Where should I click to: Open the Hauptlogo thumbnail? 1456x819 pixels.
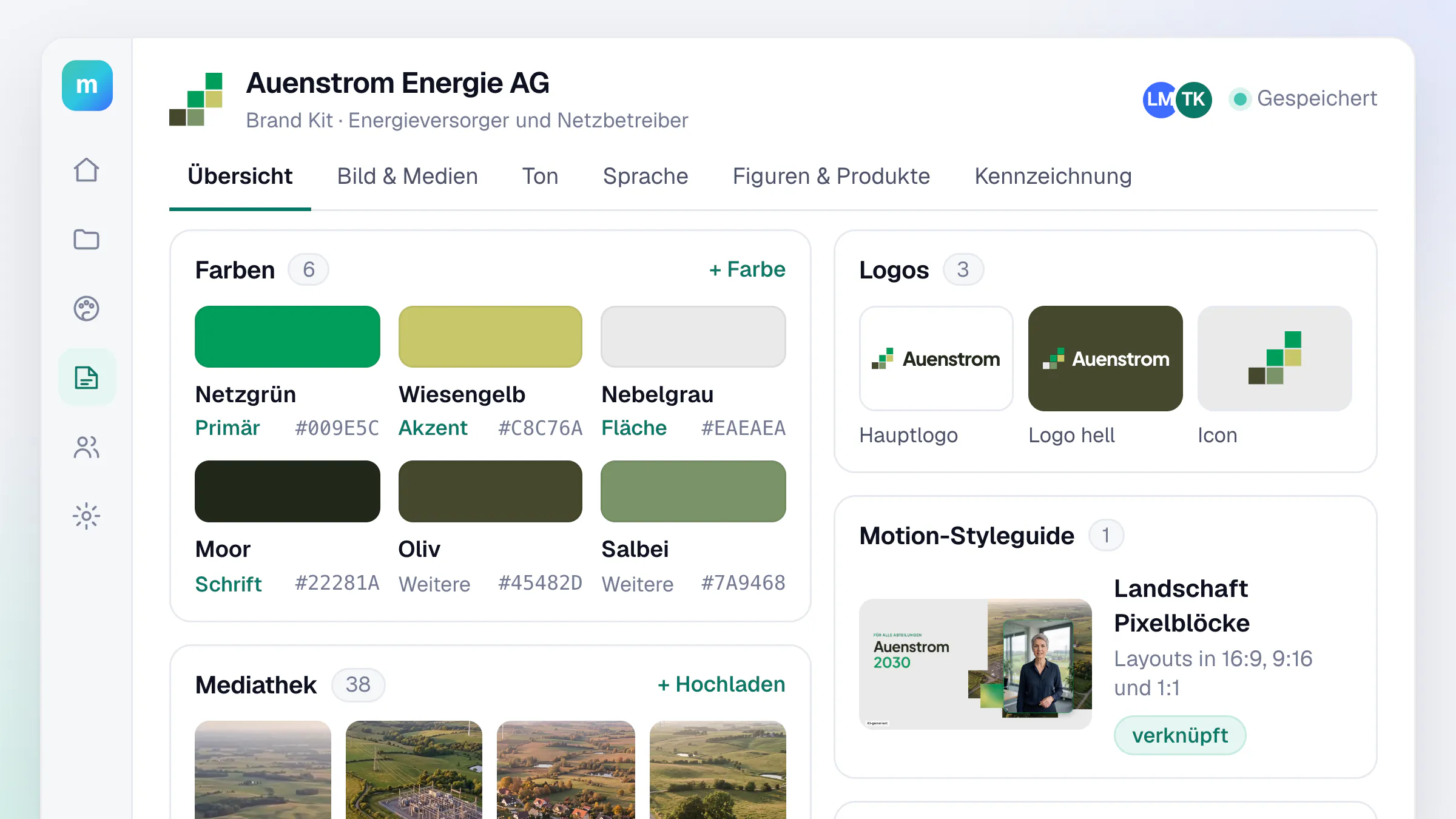point(936,359)
